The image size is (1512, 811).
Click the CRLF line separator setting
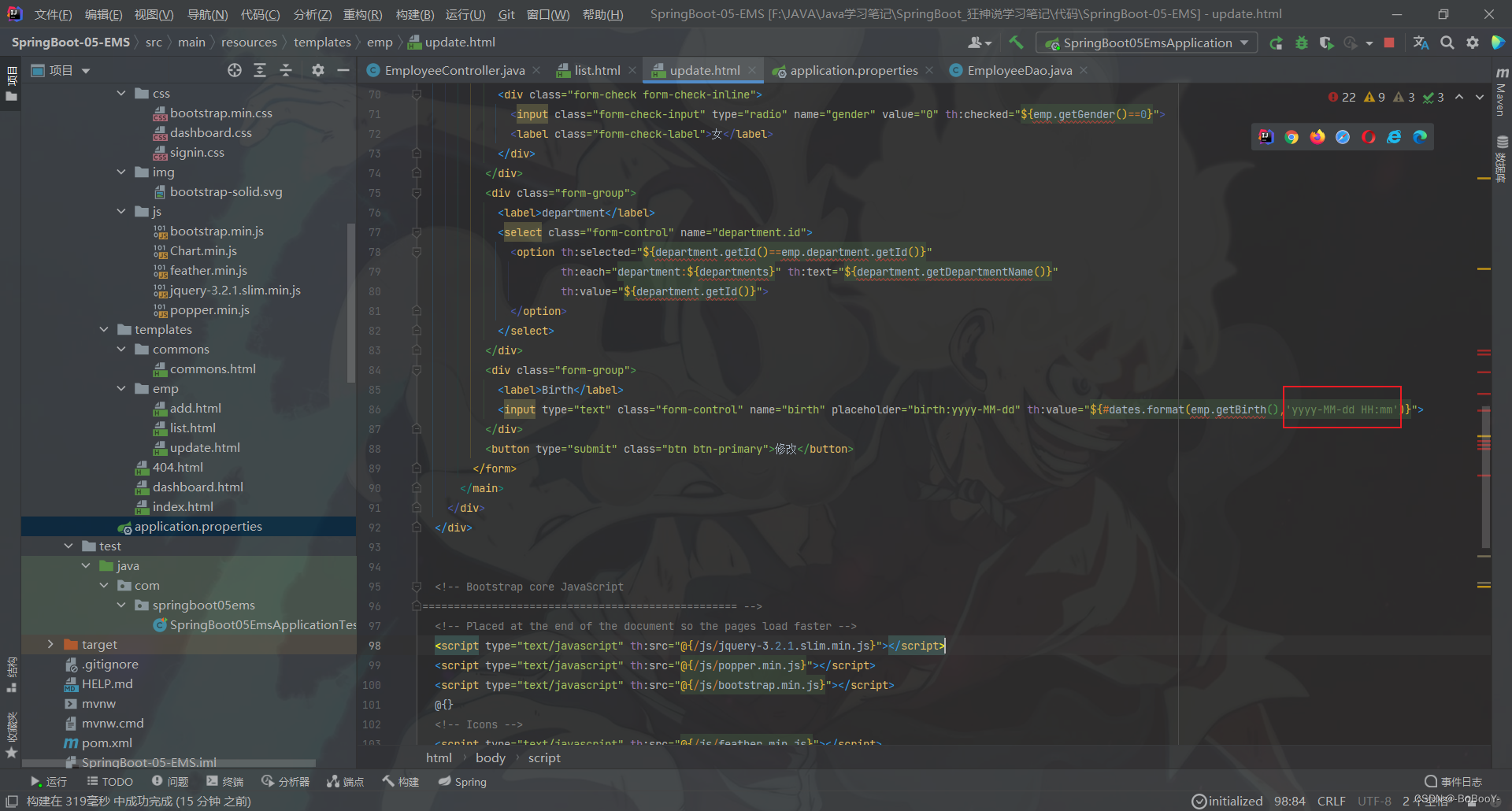pyautogui.click(x=1331, y=801)
